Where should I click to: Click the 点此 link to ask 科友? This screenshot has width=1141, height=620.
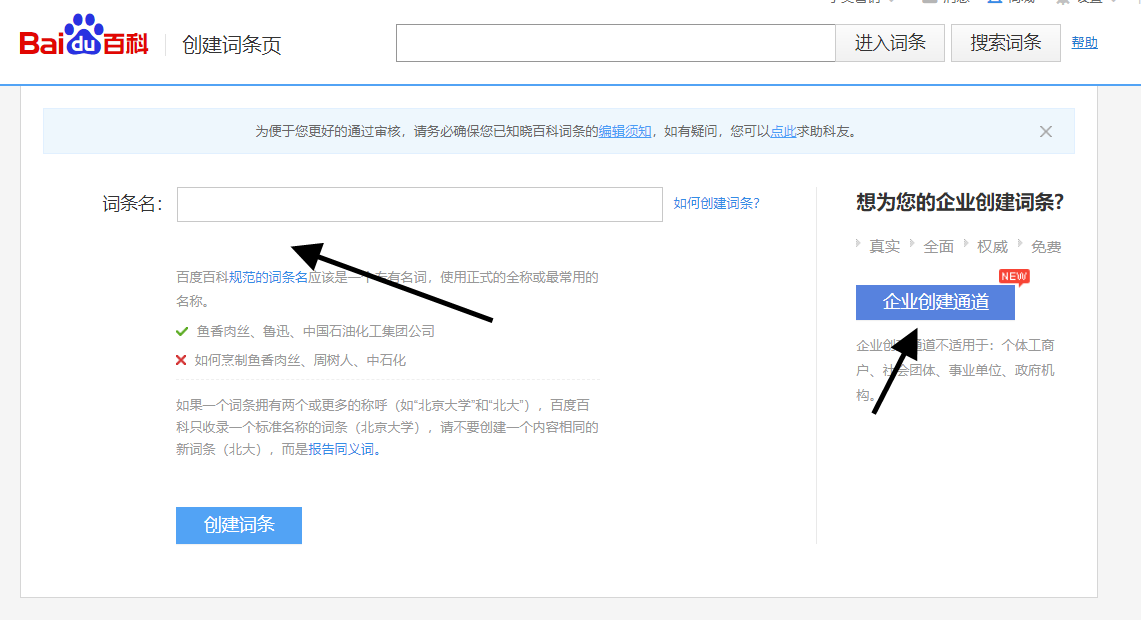(x=783, y=132)
